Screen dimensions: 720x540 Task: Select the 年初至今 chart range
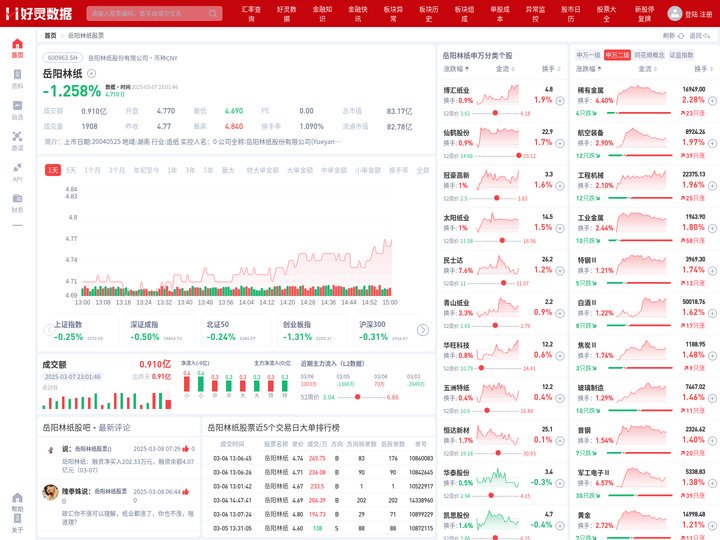click(x=146, y=170)
